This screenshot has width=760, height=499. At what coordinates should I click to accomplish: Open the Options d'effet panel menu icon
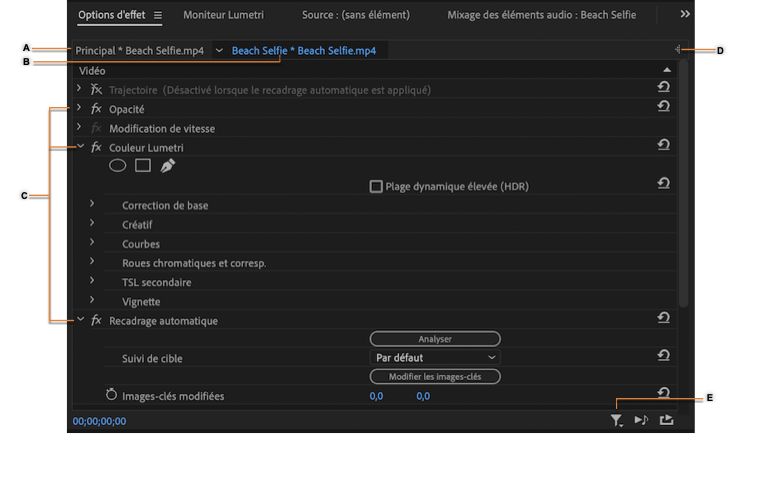[158, 16]
